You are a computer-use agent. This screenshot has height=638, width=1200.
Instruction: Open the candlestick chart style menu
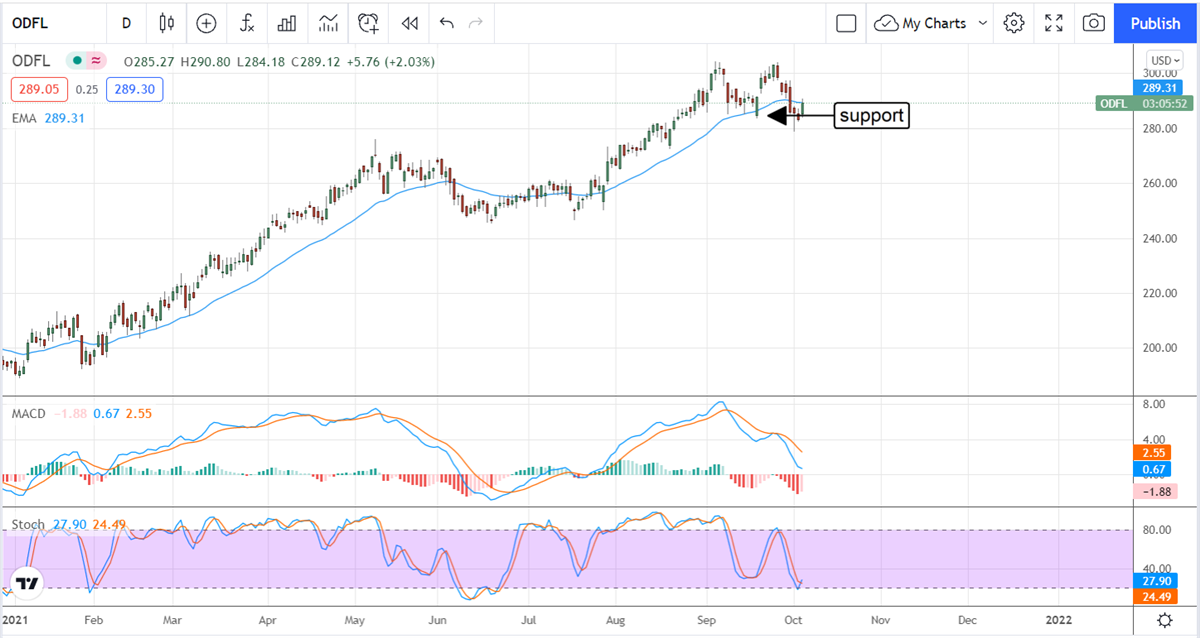pyautogui.click(x=166, y=22)
